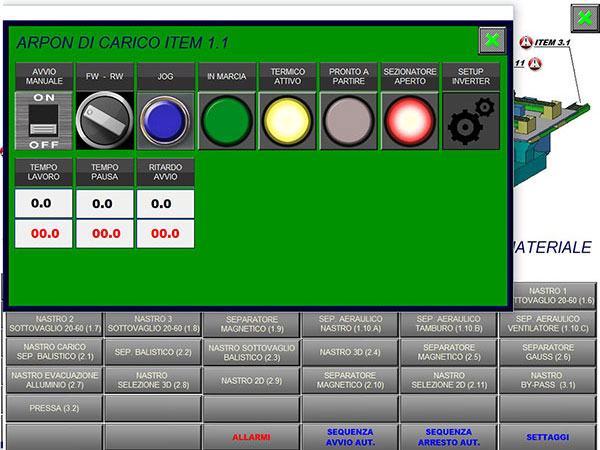This screenshot has height=450, width=600.
Task: Select the Tempo Lavoro white value field
Action: tap(43, 203)
